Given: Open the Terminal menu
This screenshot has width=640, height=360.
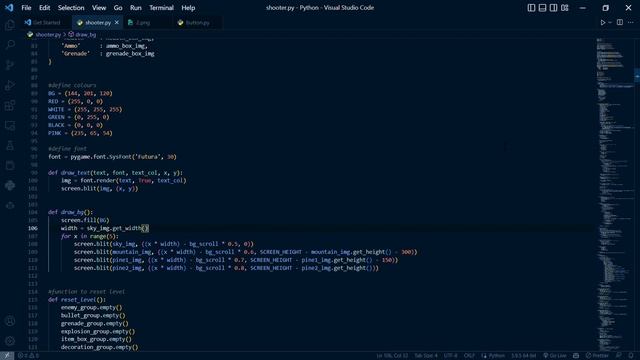Looking at the screenshot, I should point(161,8).
